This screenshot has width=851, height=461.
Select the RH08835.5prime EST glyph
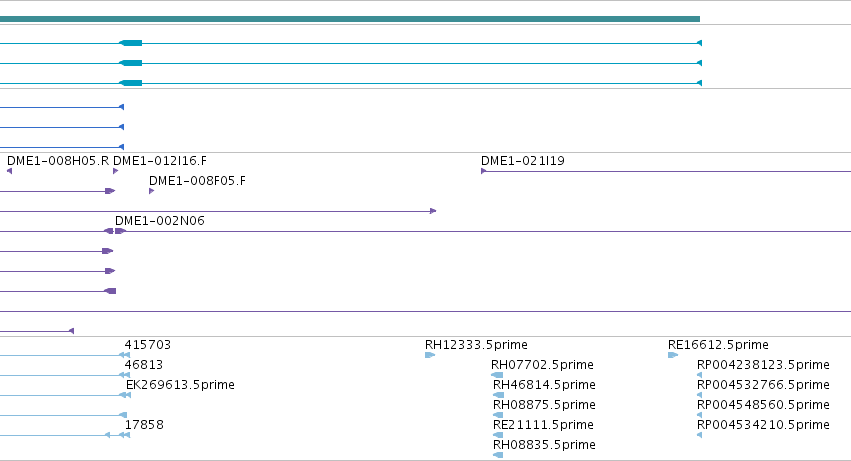click(x=498, y=455)
